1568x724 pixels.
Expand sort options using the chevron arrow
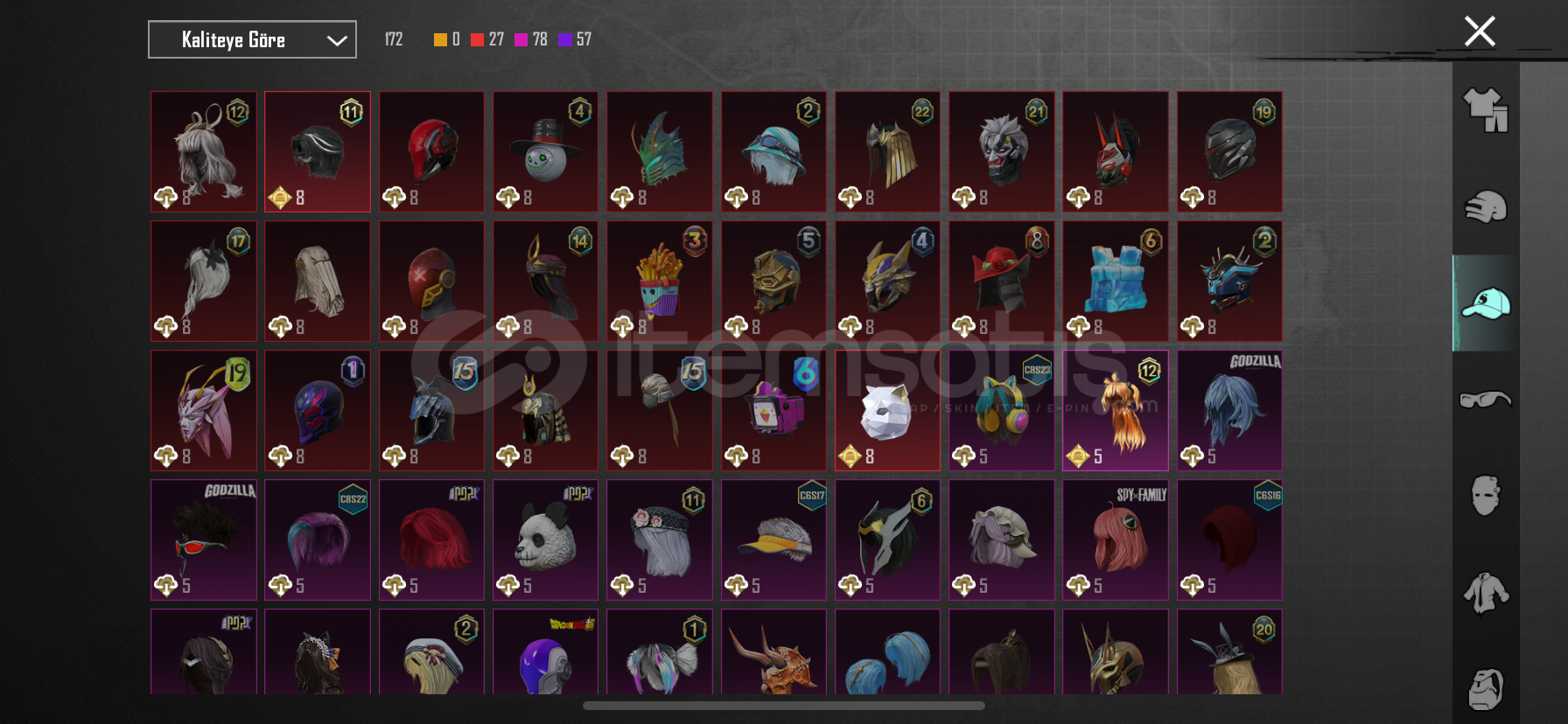pos(337,40)
